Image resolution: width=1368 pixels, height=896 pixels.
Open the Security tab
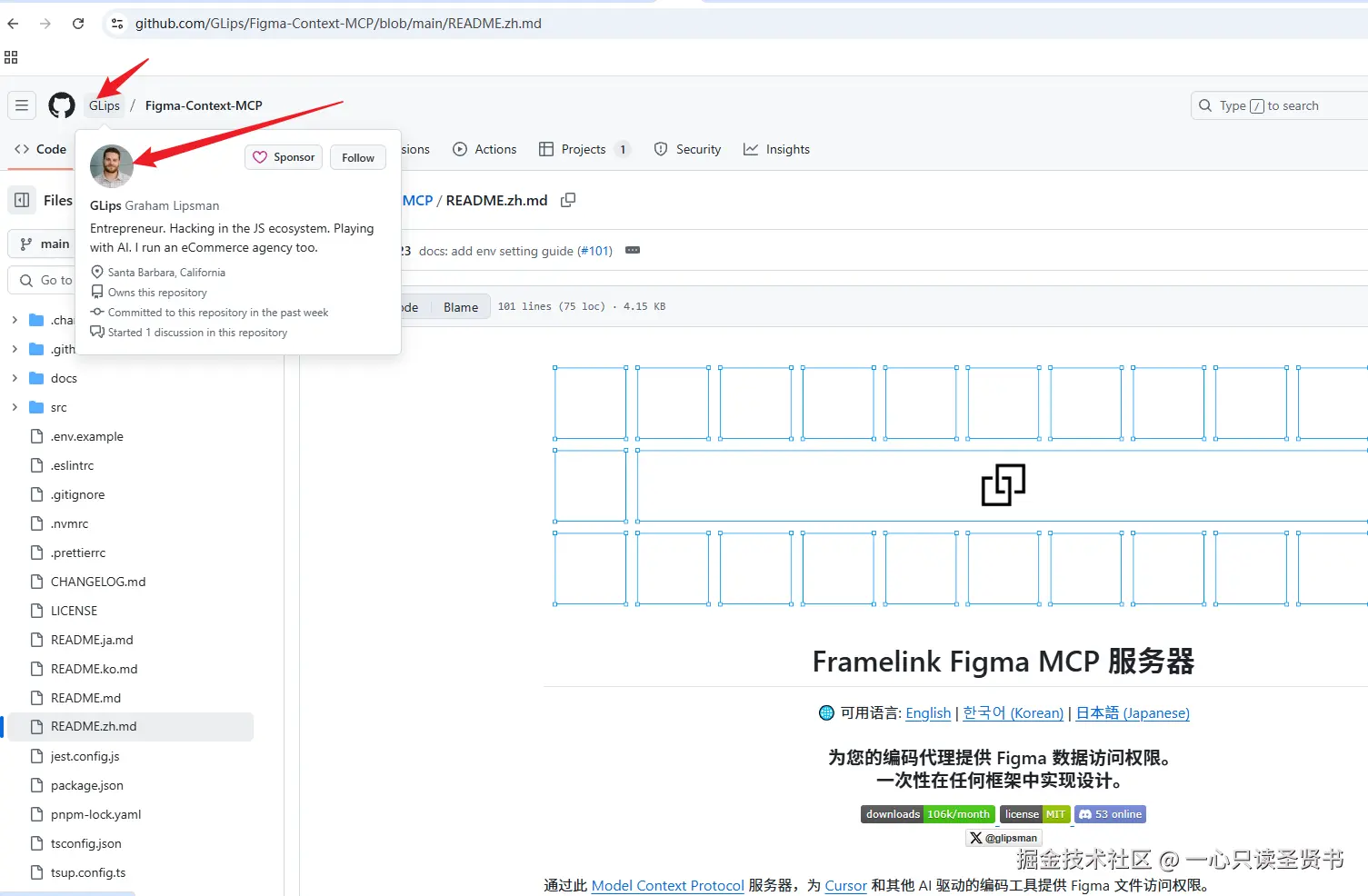(687, 149)
